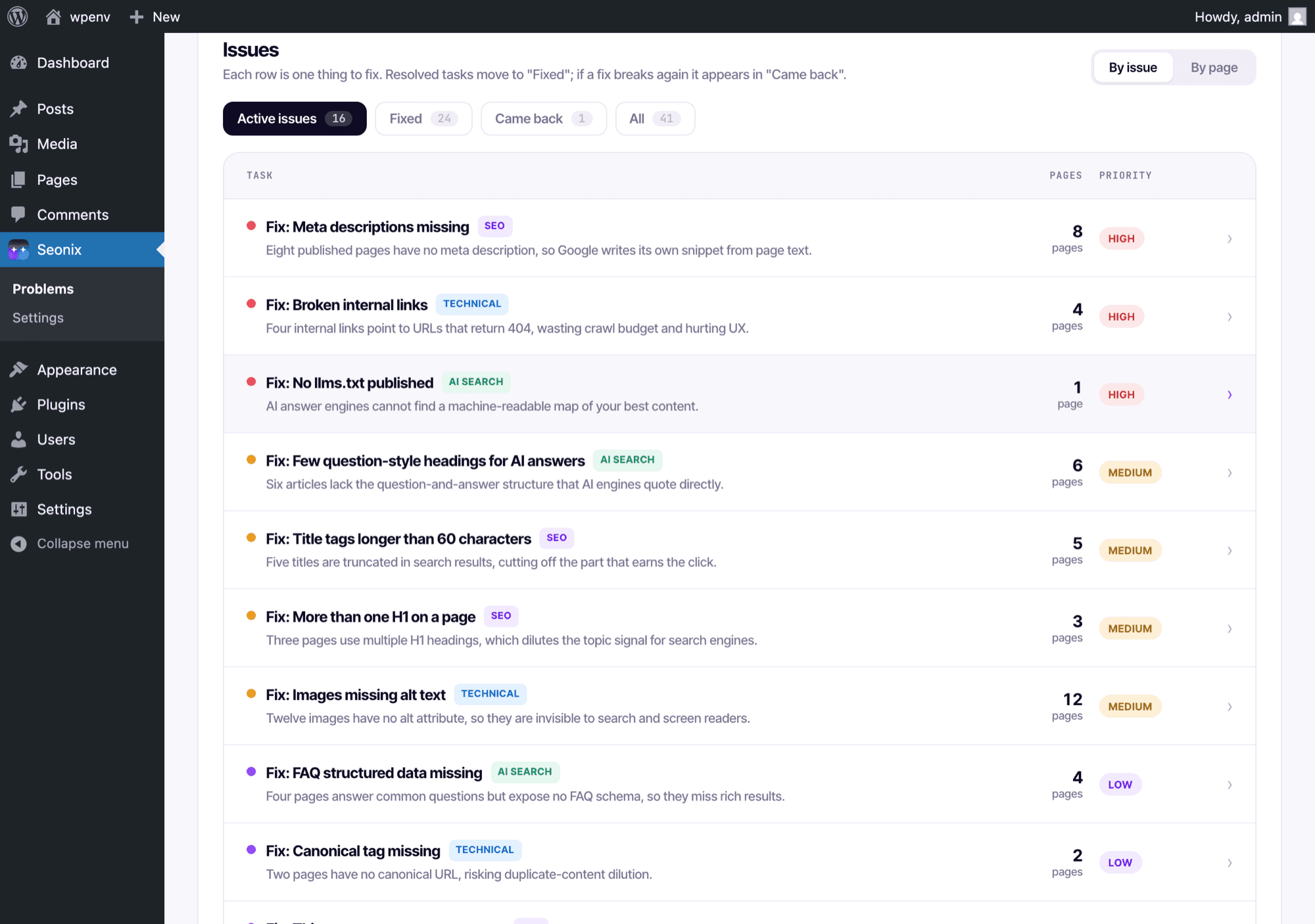The width and height of the screenshot is (1315, 924).
Task: Click the Dashboard gauge icon
Action: pos(19,62)
